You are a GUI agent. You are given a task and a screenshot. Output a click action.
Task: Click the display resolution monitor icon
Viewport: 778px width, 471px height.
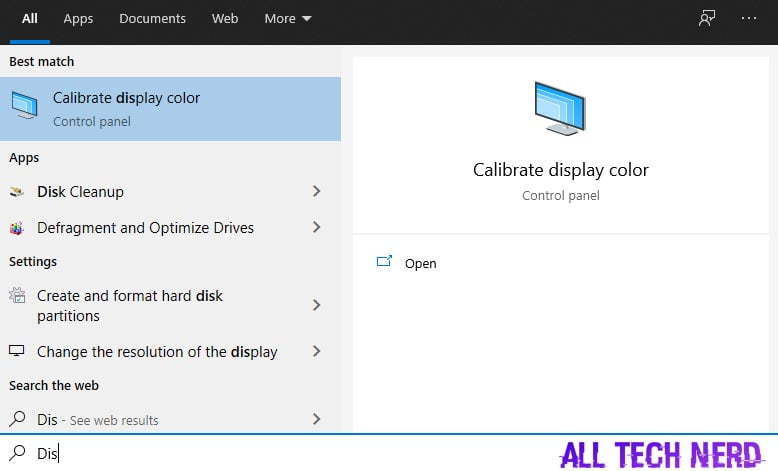[16, 351]
